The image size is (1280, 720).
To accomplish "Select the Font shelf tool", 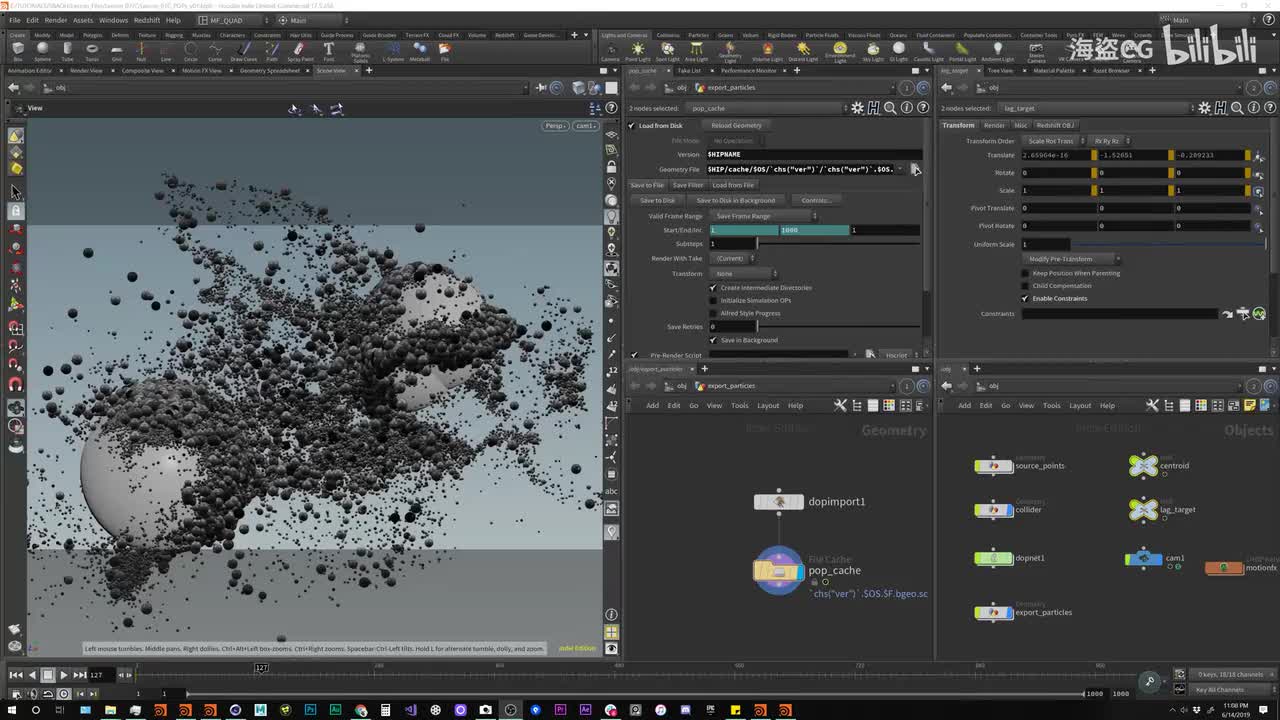I will tap(328, 50).
